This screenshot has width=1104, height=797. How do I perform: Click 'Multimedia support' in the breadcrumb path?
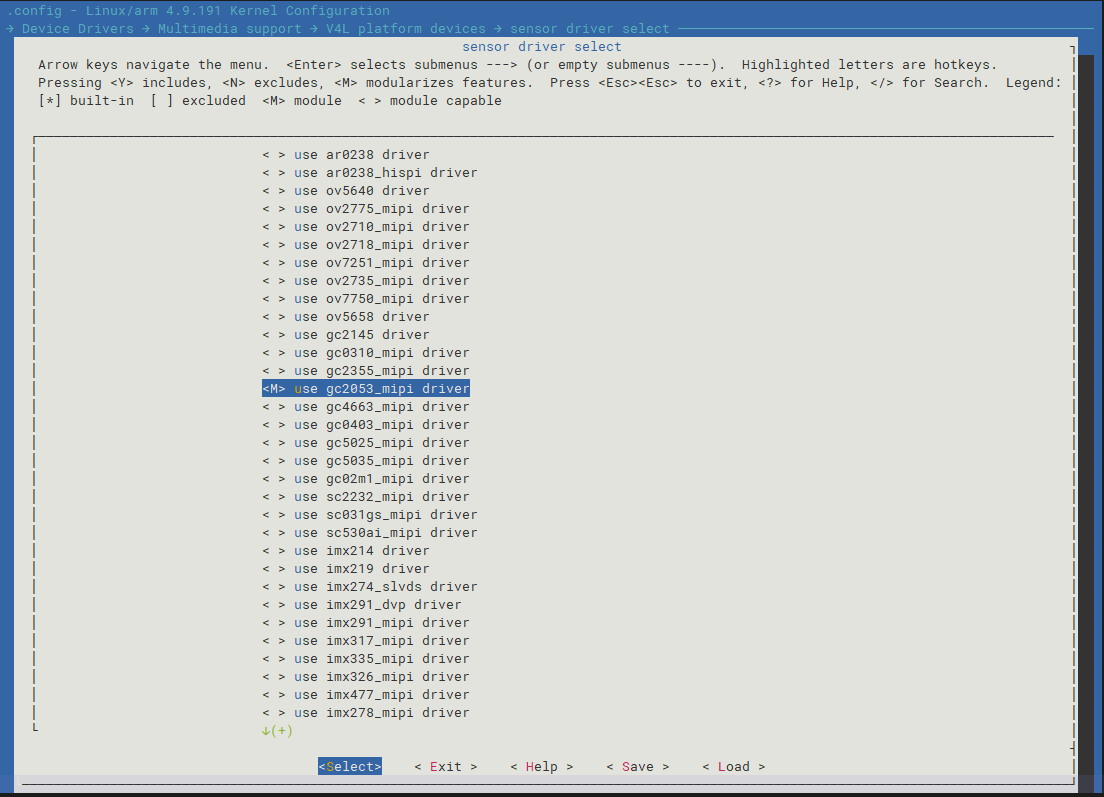230,29
